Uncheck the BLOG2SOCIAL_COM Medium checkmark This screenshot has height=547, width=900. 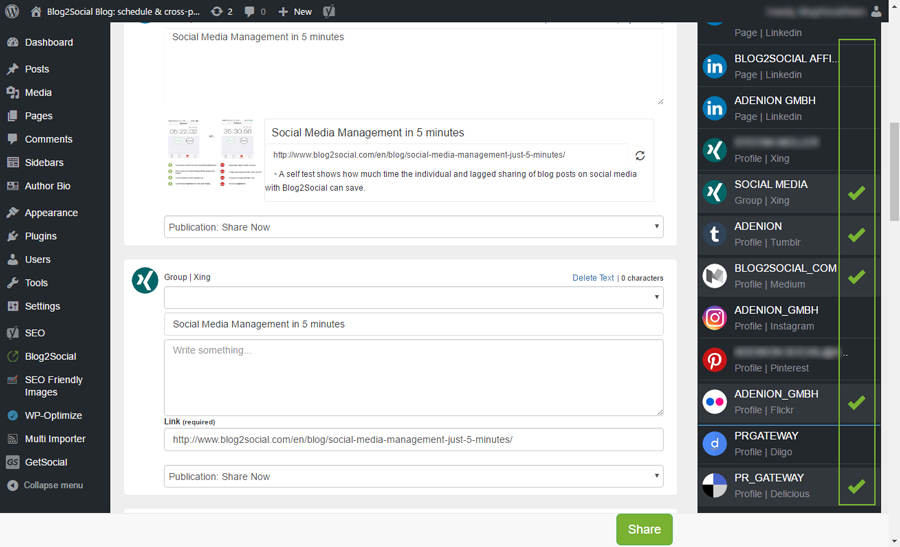(x=856, y=277)
